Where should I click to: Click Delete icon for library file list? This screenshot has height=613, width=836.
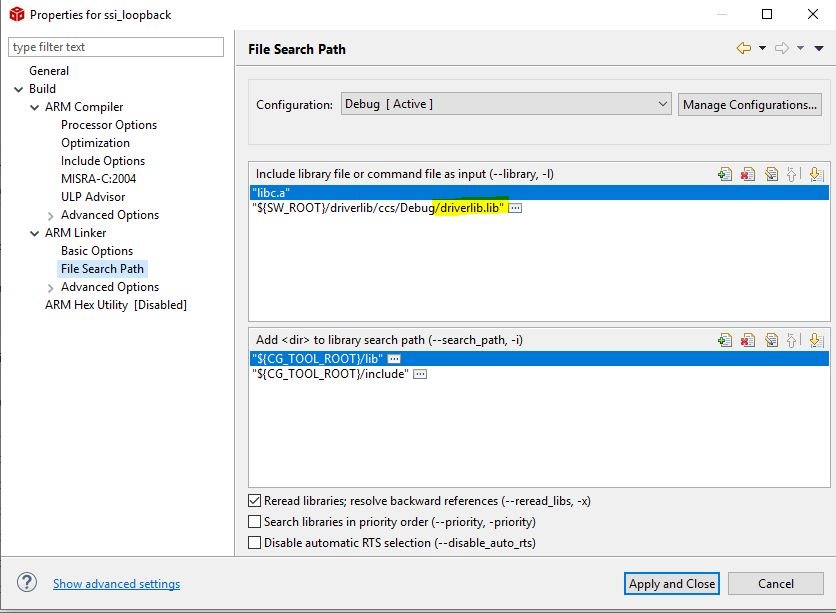click(748, 174)
